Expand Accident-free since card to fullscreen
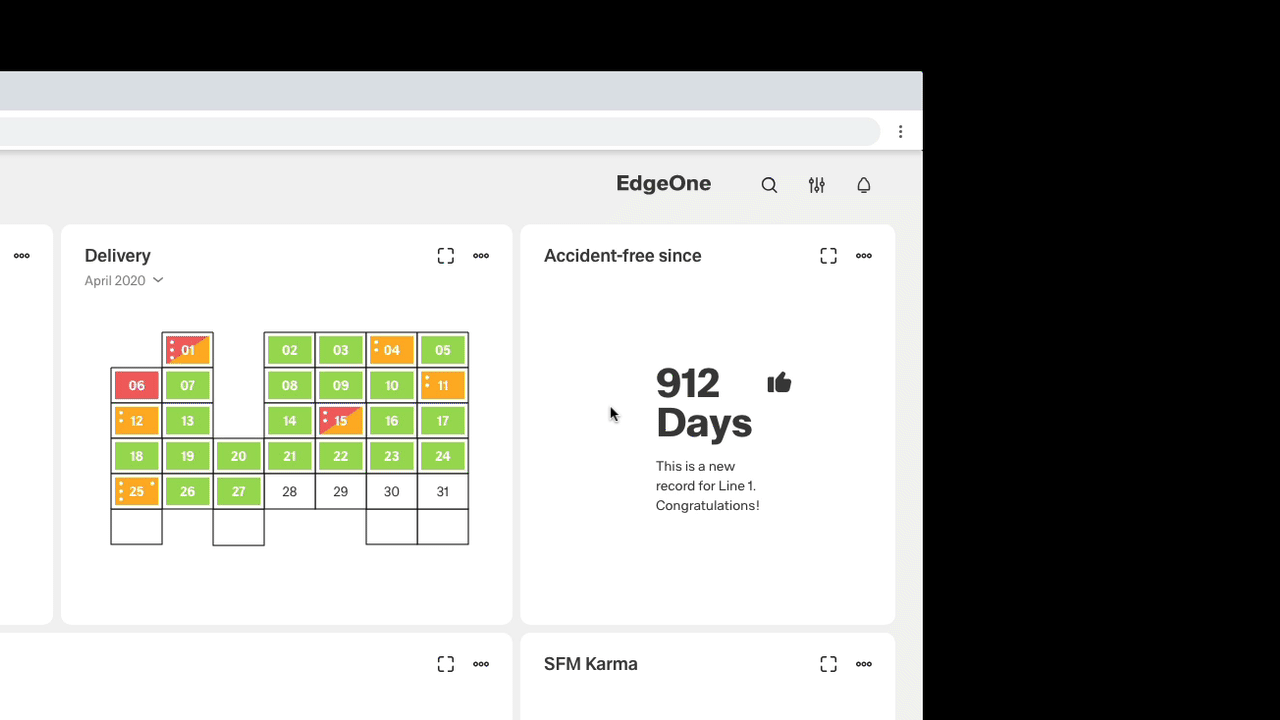Screen dimensions: 1280x720 click(828, 256)
